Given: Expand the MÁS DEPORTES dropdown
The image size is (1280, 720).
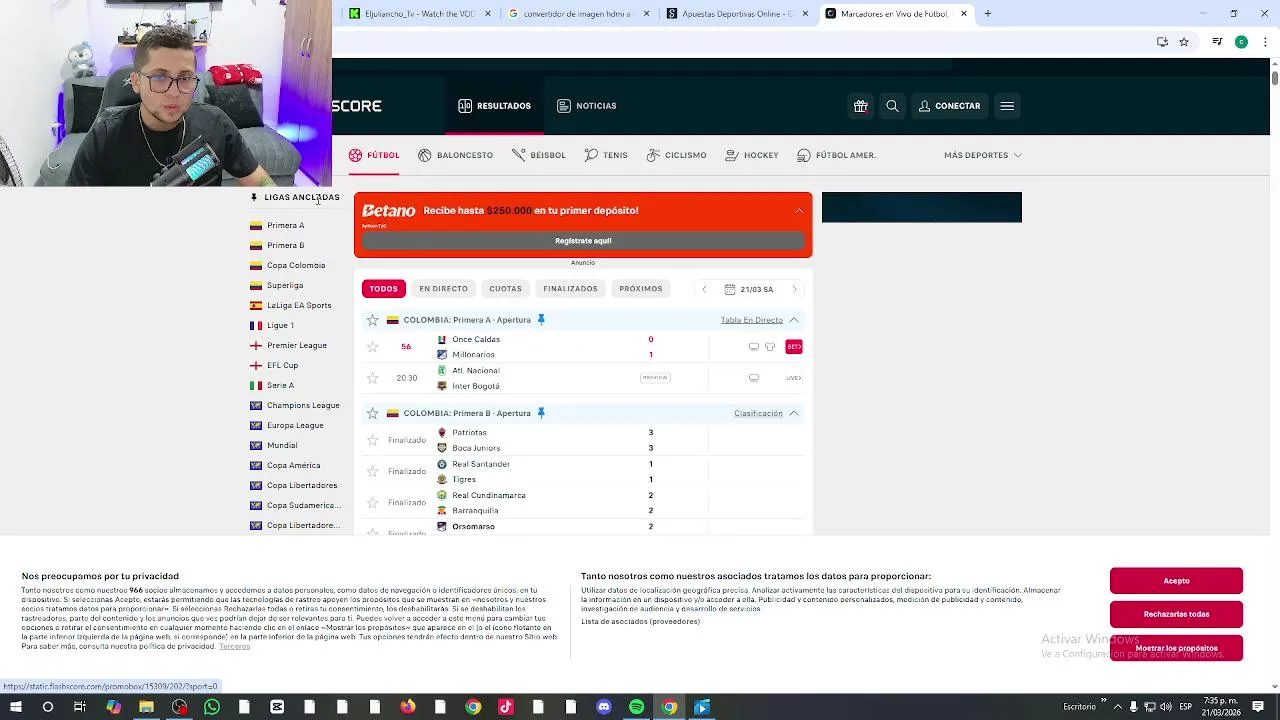Looking at the screenshot, I should (982, 155).
